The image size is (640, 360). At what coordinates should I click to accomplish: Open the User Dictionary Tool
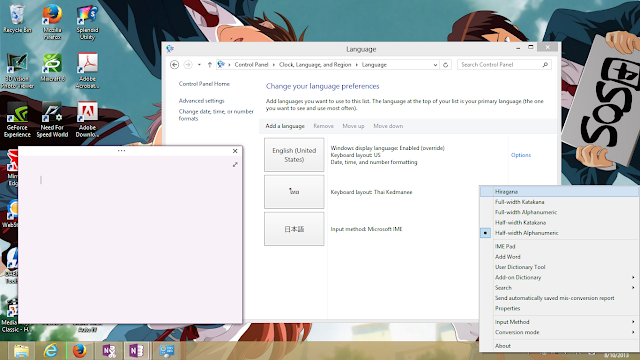pos(559,267)
